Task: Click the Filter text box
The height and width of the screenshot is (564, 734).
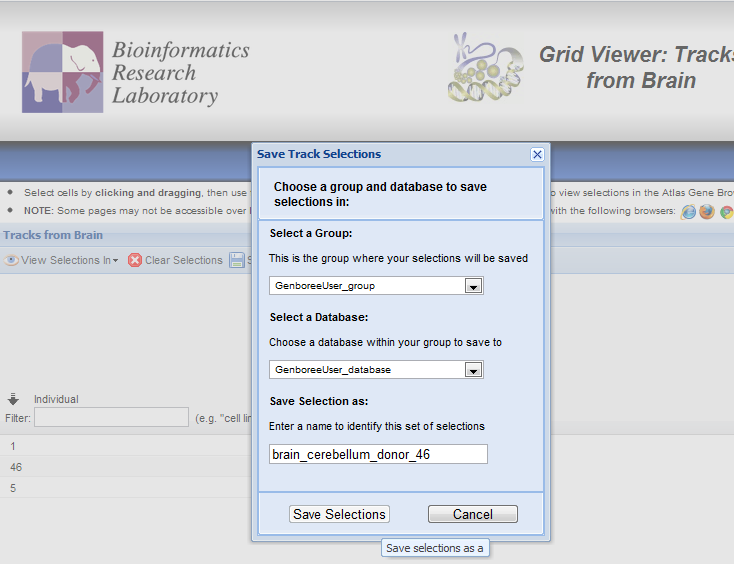Action: (111, 417)
